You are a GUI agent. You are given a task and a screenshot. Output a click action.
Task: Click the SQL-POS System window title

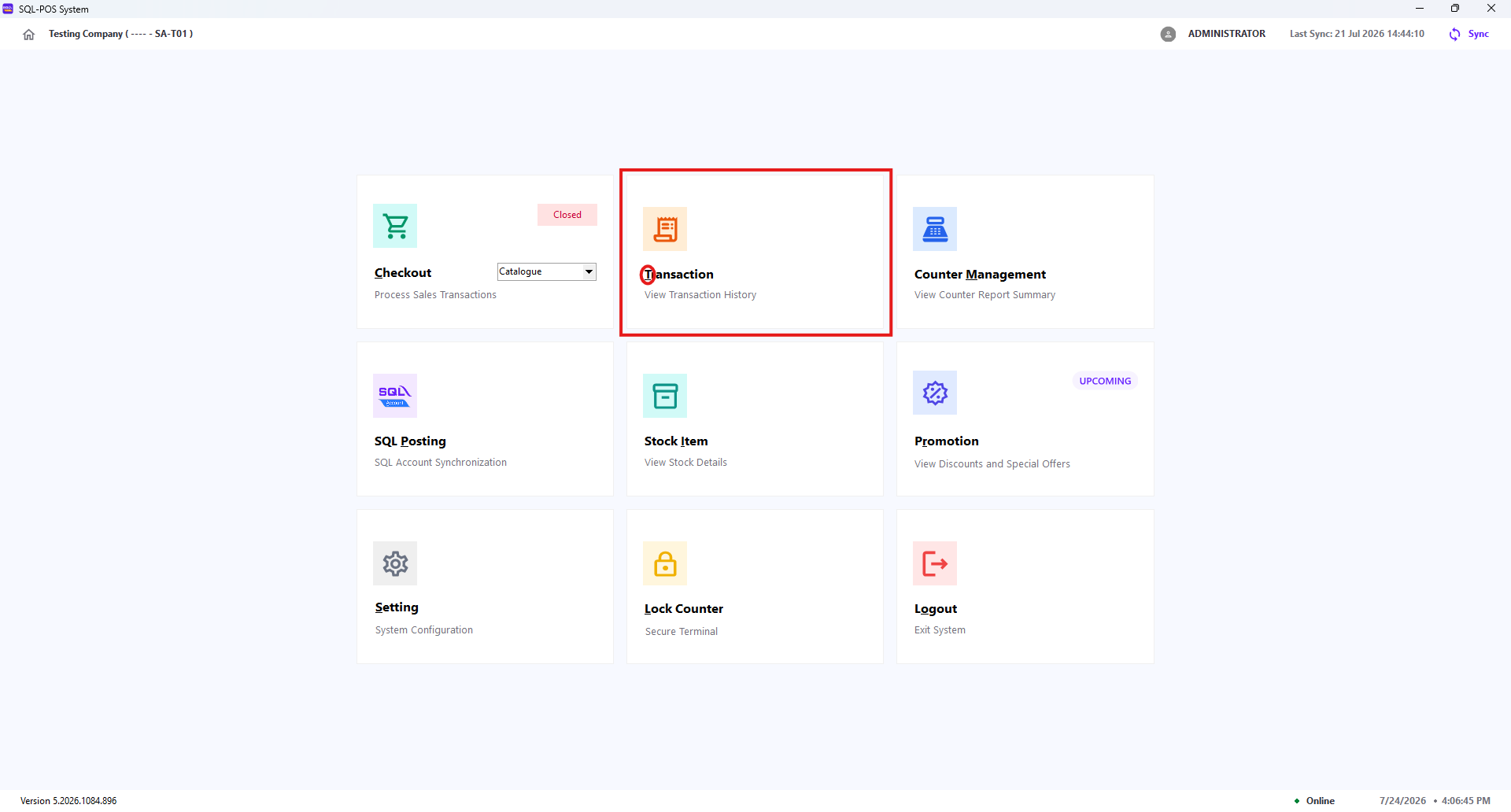click(x=54, y=9)
